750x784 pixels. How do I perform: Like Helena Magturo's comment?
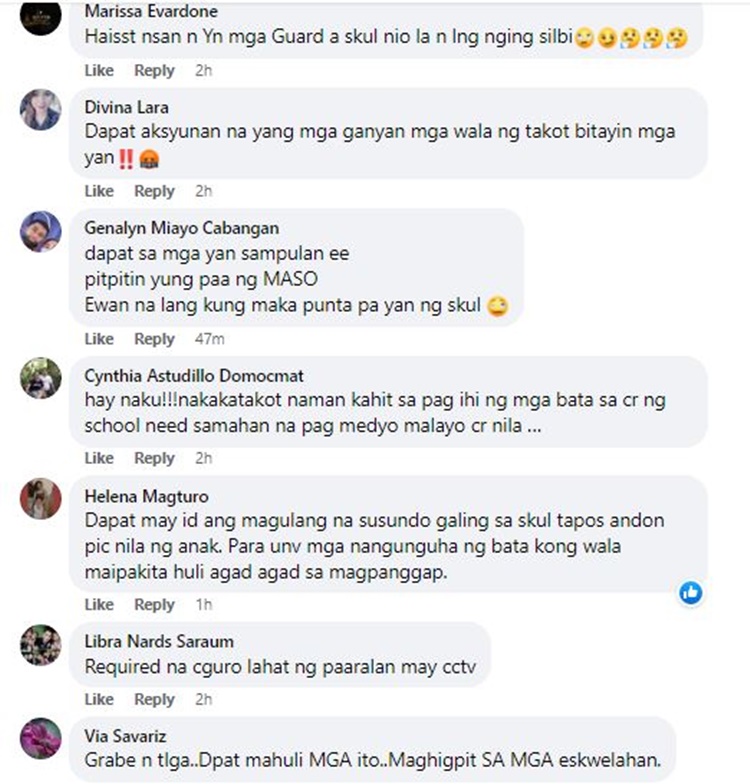[99, 604]
